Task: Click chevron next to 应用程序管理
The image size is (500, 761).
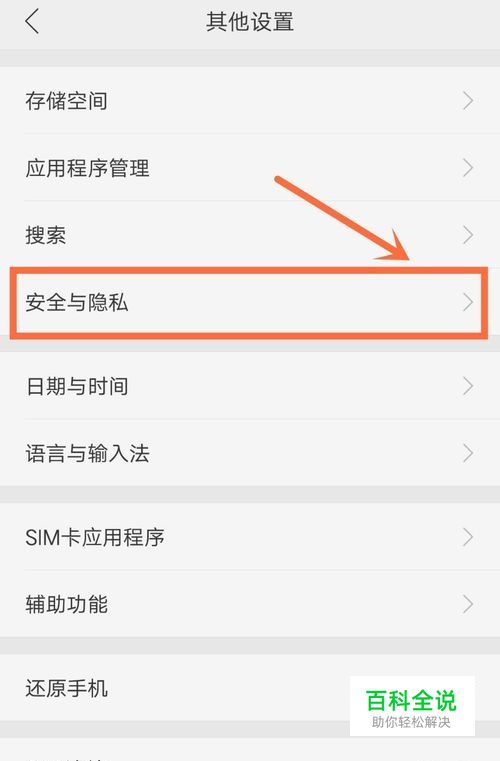Action: tap(467, 168)
